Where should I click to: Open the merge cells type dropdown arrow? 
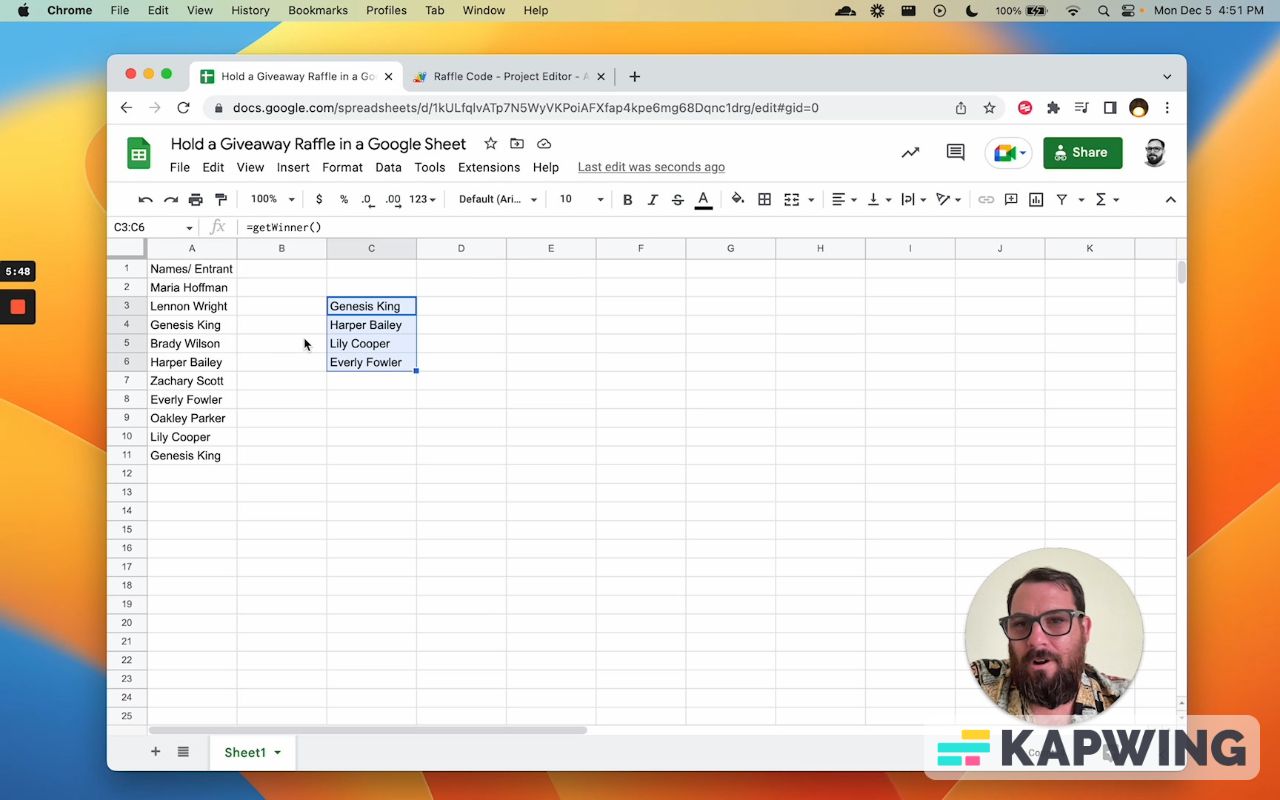[x=811, y=200]
